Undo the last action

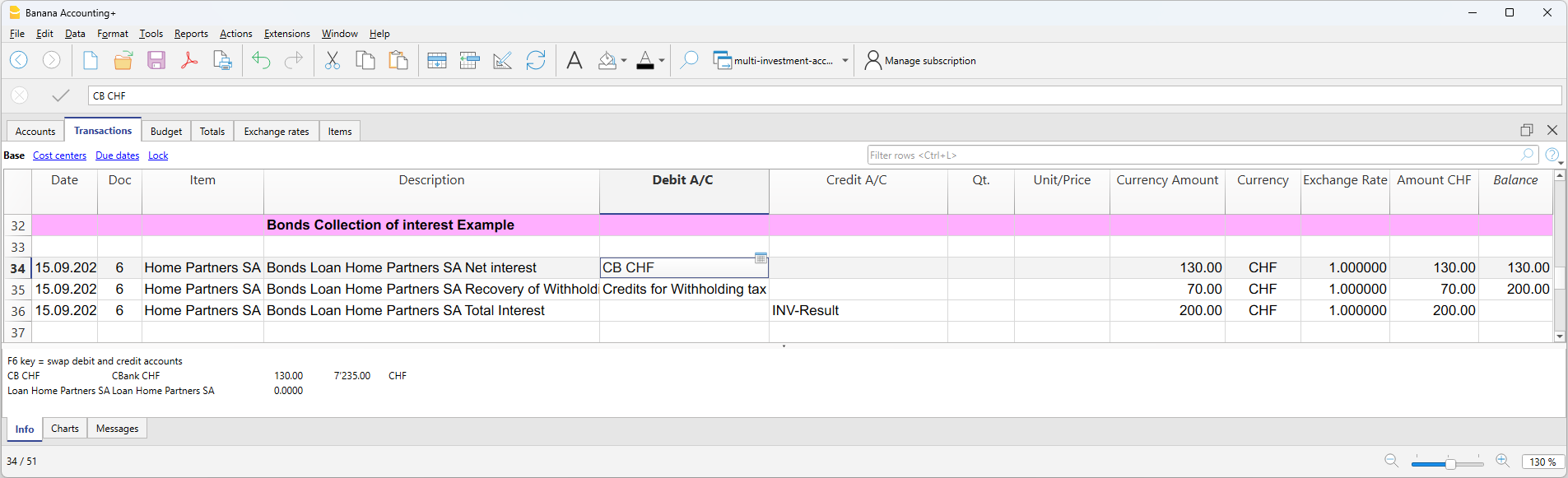click(261, 60)
